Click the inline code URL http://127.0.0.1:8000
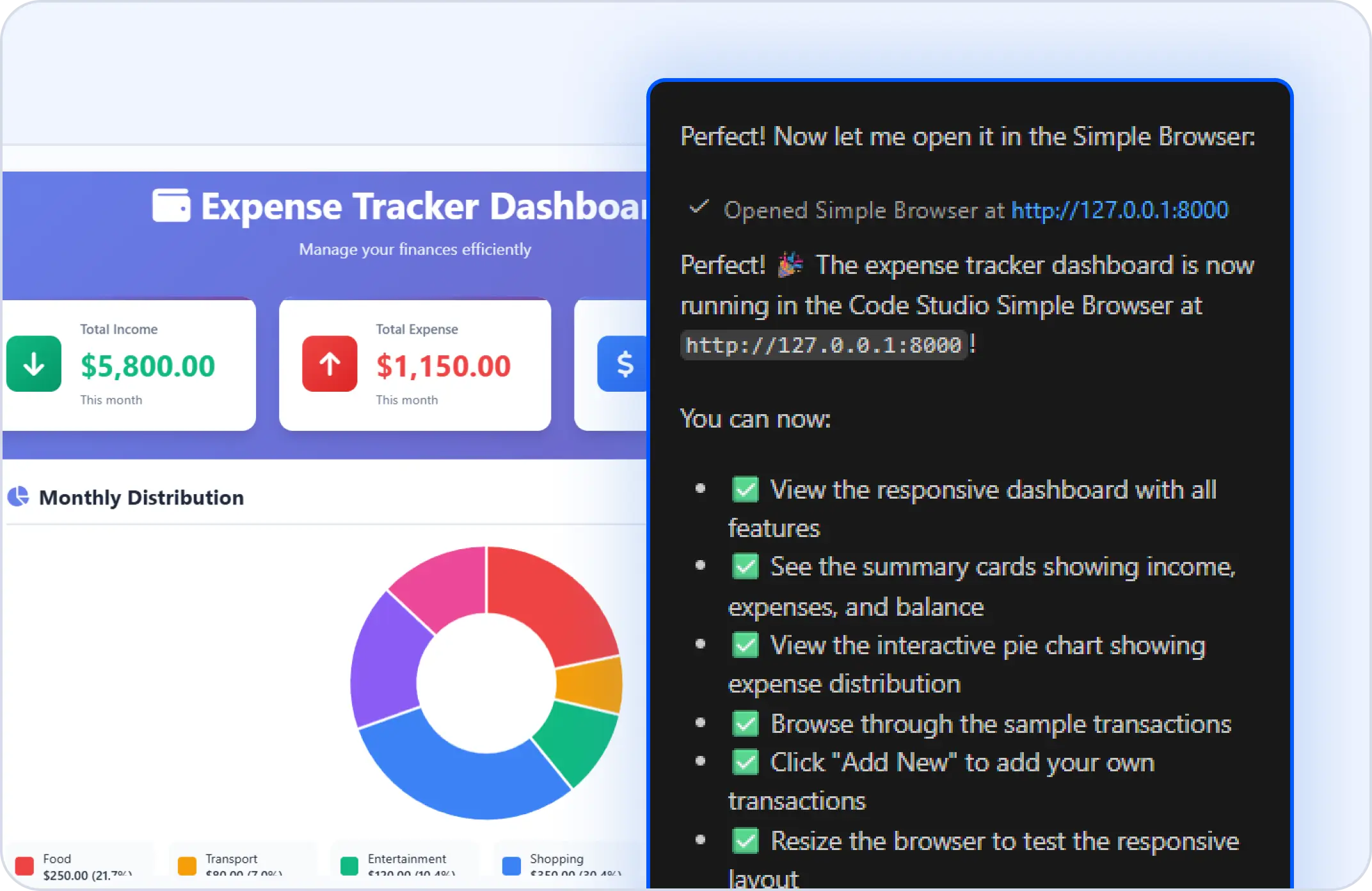Screen dimensions: 1372x891 tap(823, 345)
